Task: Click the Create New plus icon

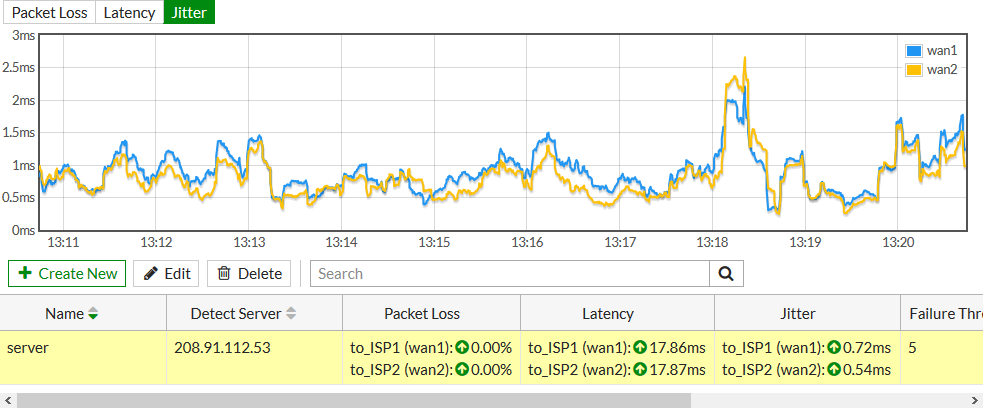Action: click(25, 273)
